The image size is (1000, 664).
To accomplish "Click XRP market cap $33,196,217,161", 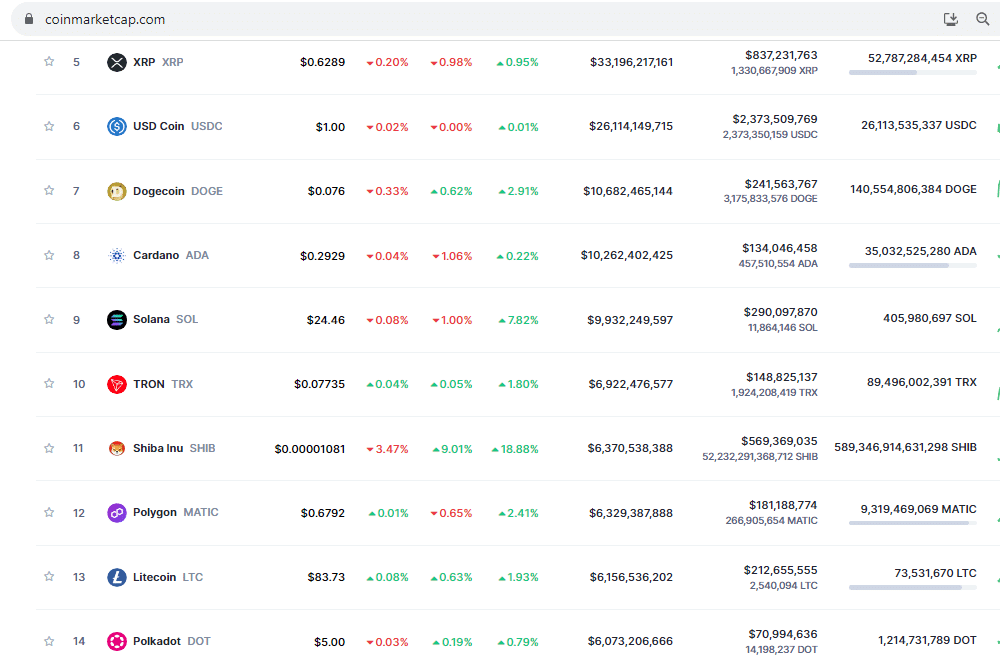I will point(631,63).
